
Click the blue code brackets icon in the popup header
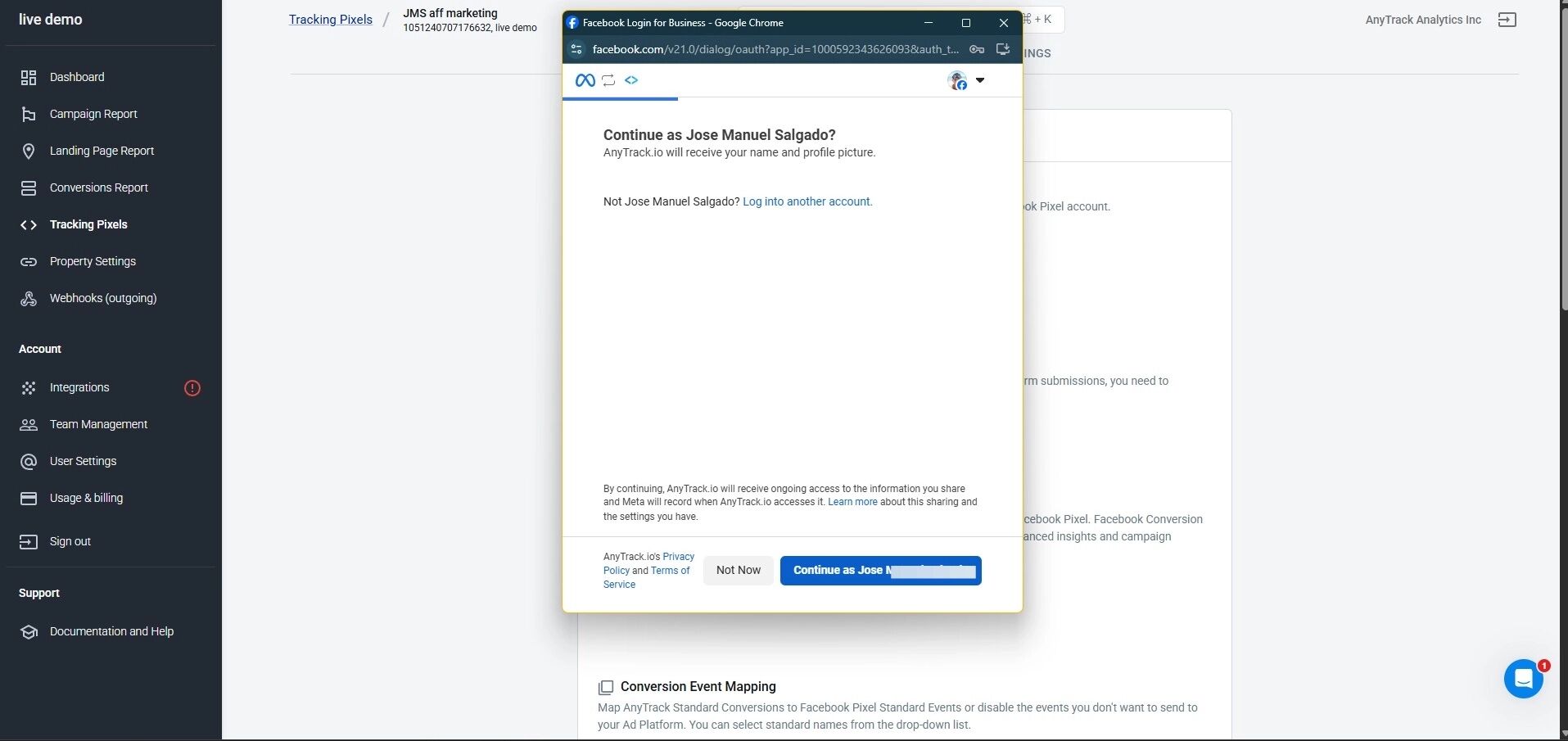631,80
